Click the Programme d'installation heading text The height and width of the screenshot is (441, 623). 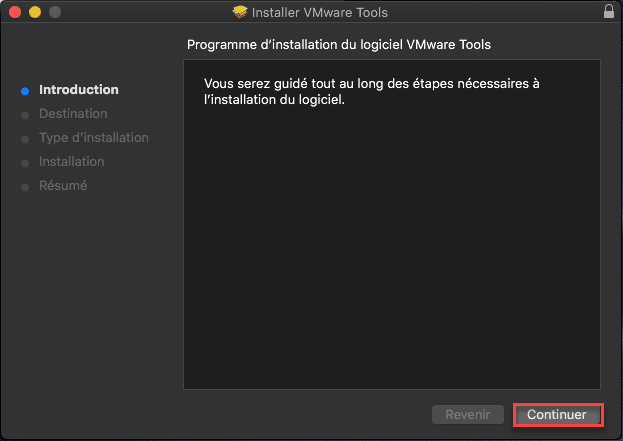pos(339,44)
